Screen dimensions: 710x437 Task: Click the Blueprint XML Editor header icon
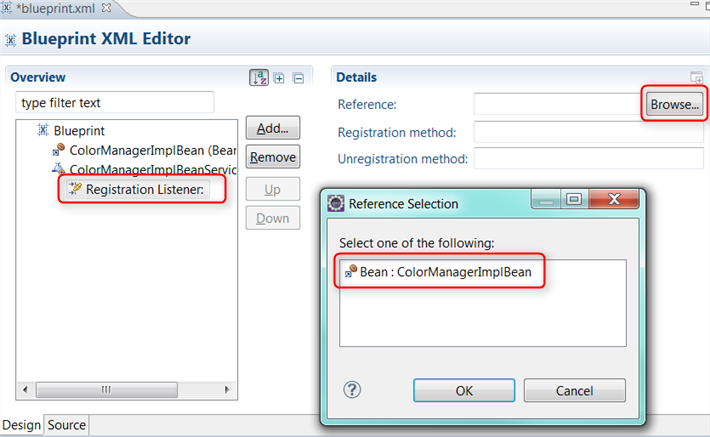[11, 40]
